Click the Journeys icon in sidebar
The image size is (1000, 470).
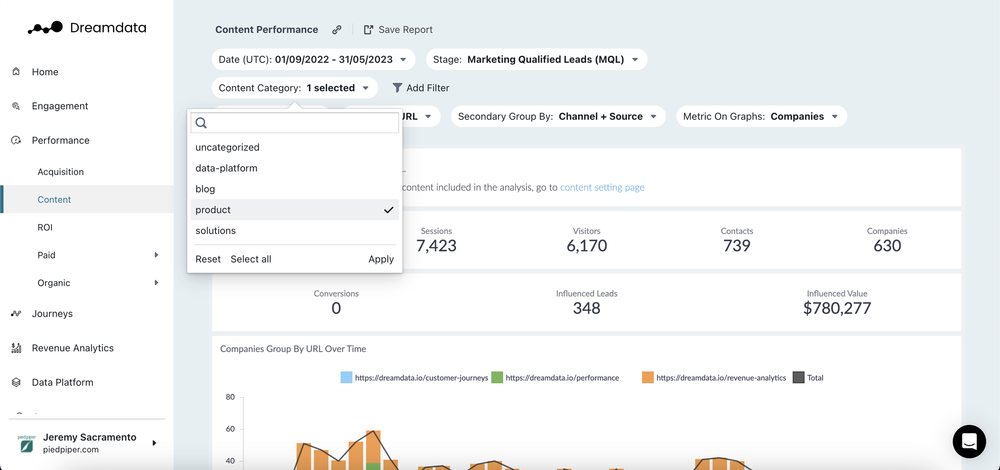17,314
